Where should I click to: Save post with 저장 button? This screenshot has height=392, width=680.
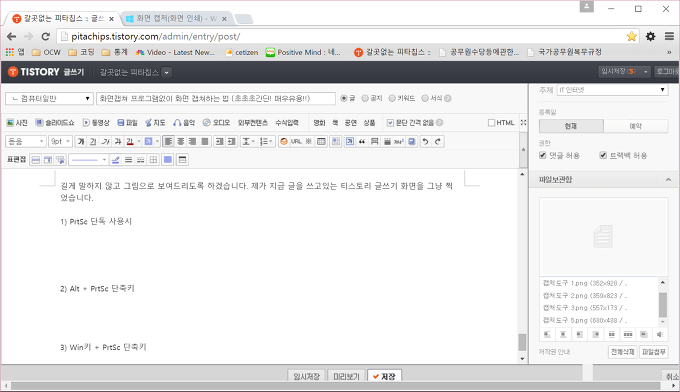point(384,376)
